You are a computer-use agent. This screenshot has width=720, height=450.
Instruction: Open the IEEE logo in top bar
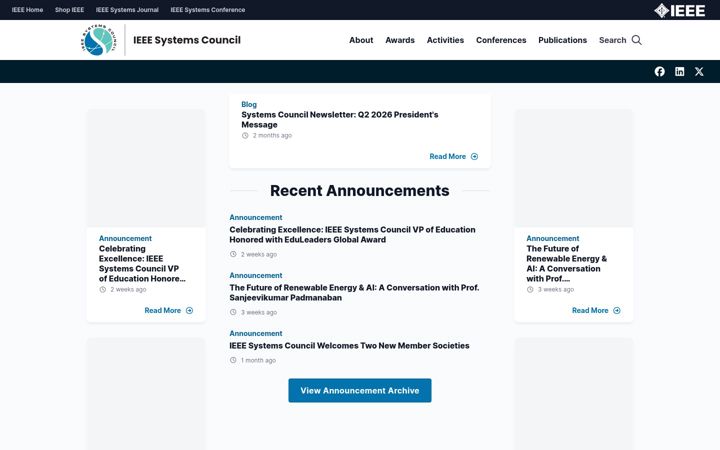coord(680,10)
